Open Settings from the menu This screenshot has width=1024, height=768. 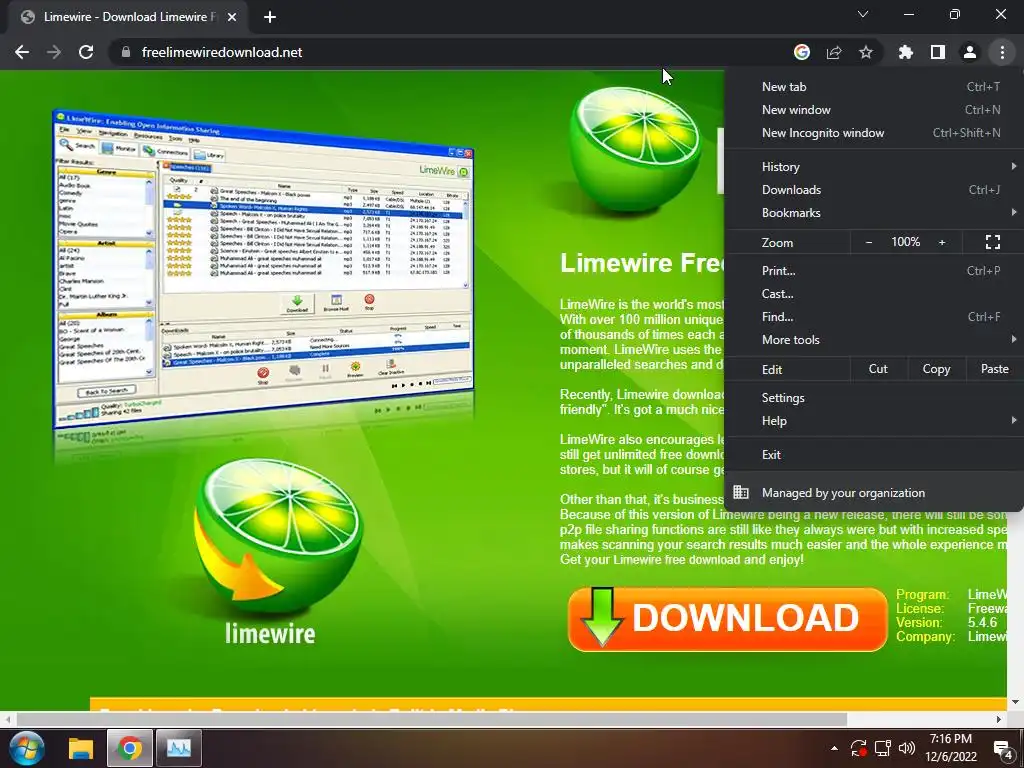tap(874, 398)
